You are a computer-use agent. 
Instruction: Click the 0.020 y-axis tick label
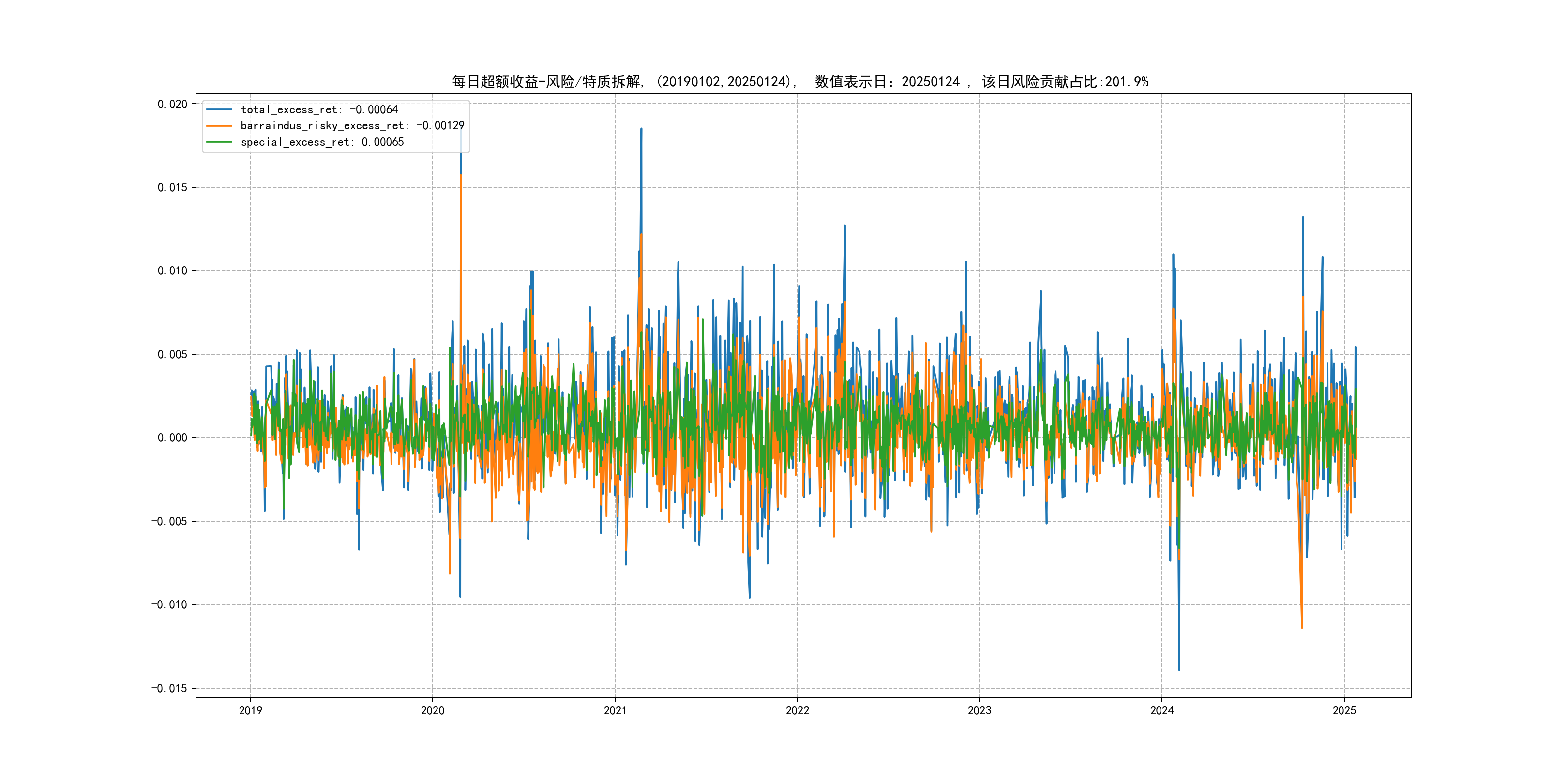point(172,104)
